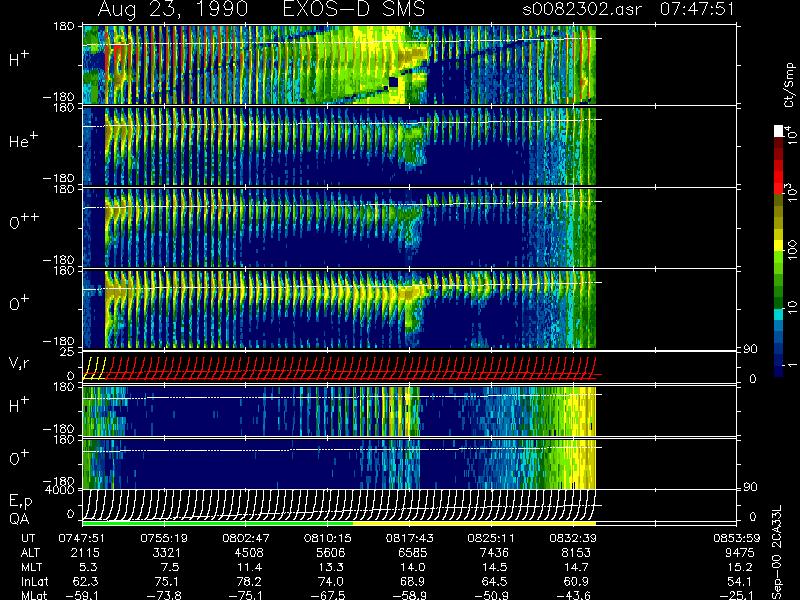800x600 pixels.
Task: Click the "UT" row label
Action: pos(29,538)
